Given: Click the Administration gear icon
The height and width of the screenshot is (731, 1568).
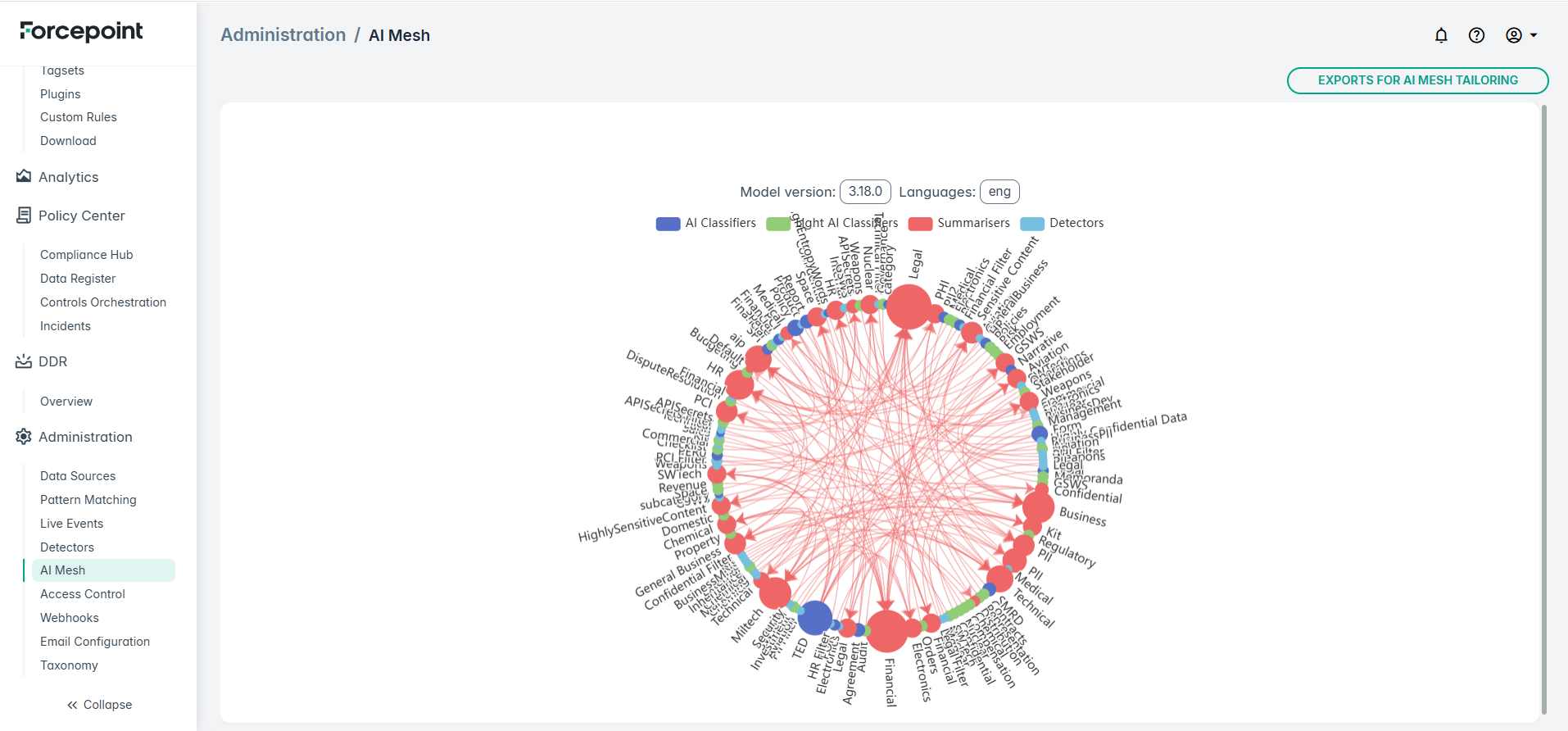Looking at the screenshot, I should pos(24,437).
